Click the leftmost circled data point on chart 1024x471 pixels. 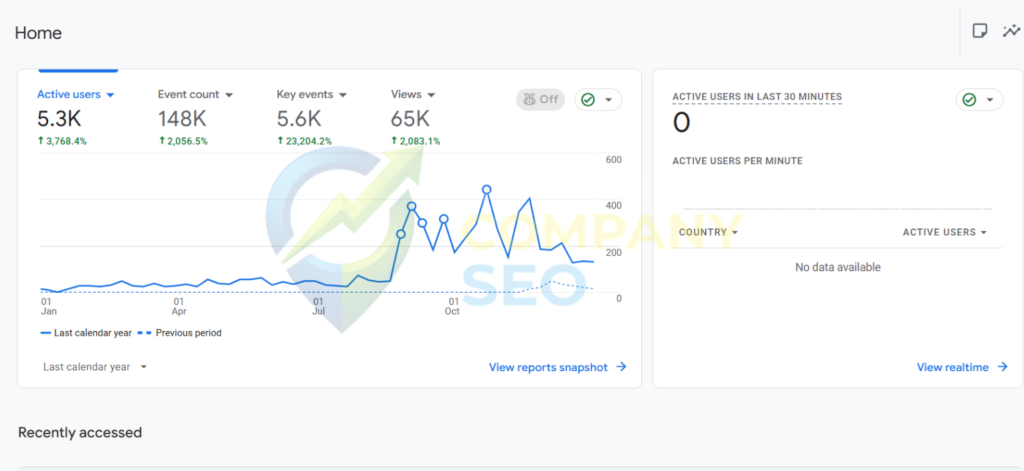pos(401,234)
